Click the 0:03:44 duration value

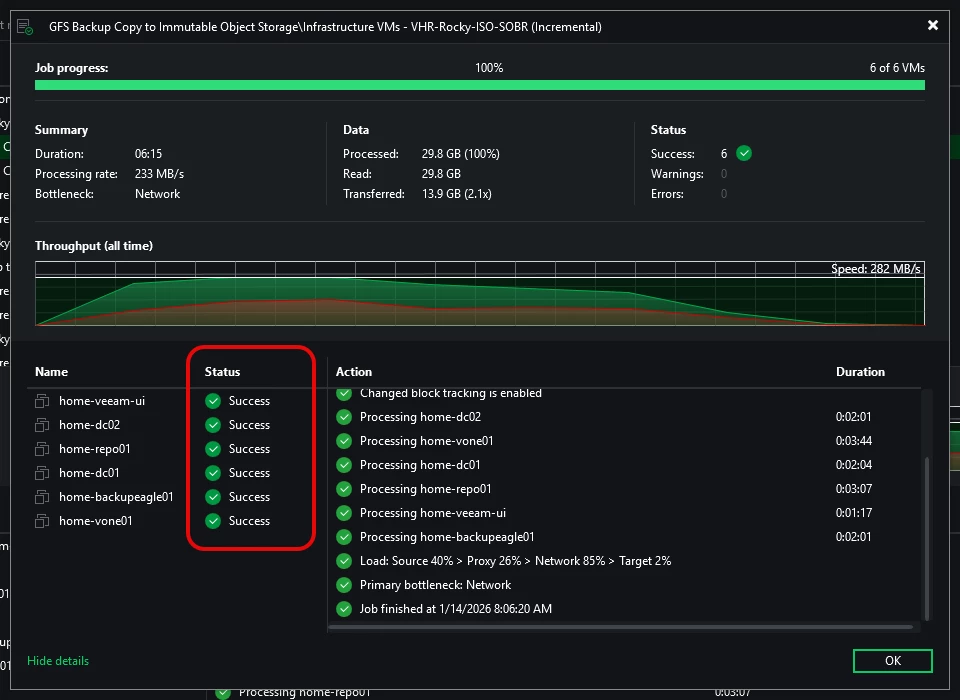(x=853, y=441)
